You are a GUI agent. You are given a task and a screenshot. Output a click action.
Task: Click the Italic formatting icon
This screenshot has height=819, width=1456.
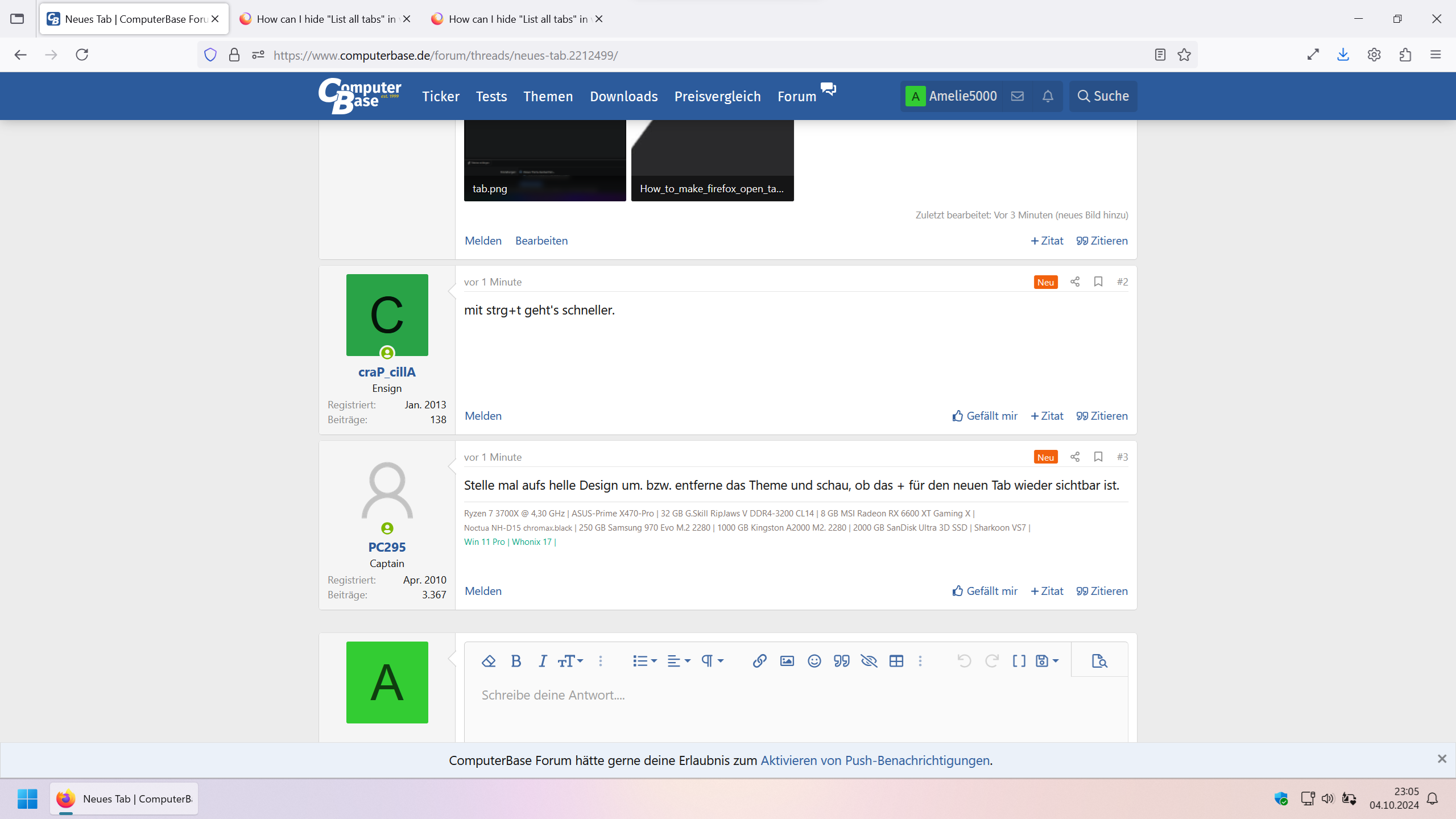click(x=543, y=661)
